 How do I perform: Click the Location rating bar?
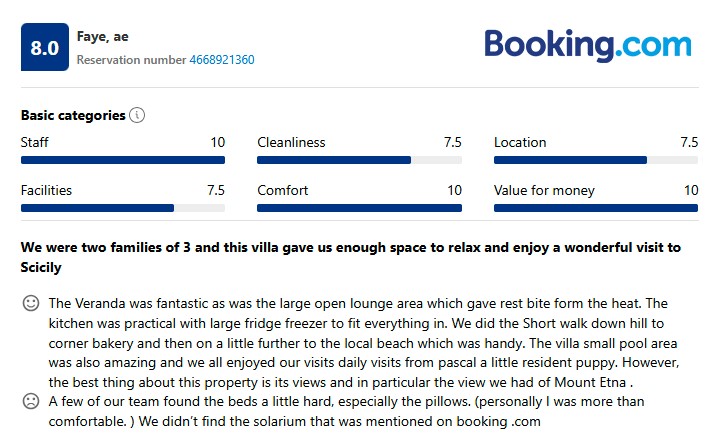coord(596,160)
